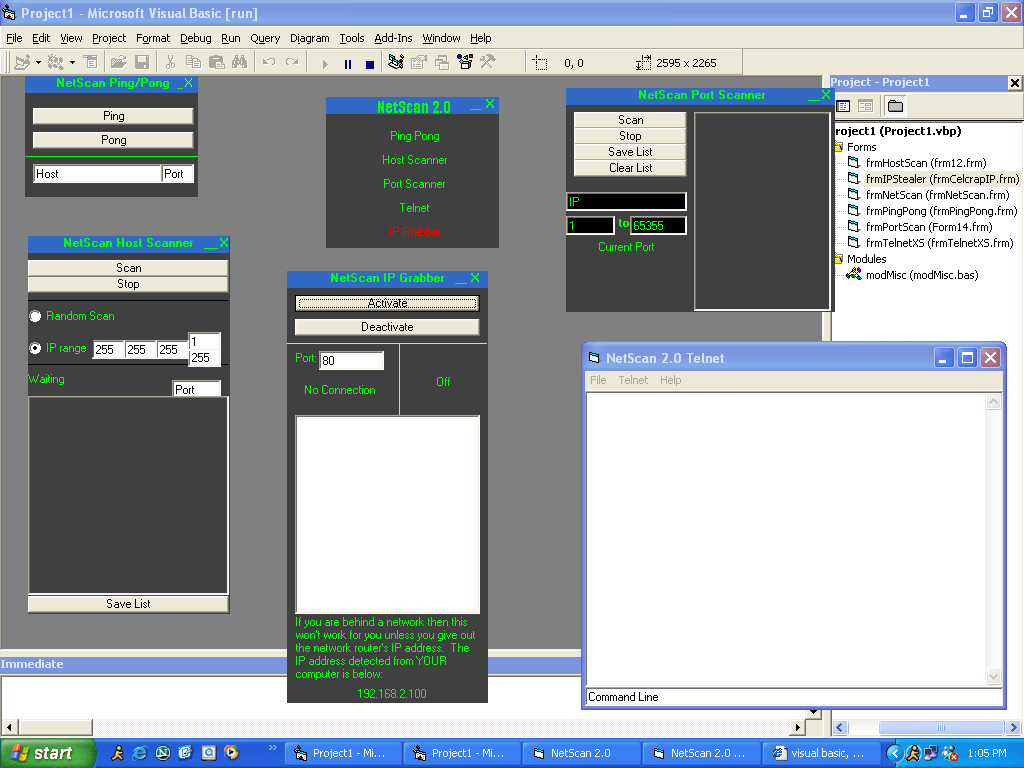Open the Project Explorer from the toolbar
This screenshot has height=768, width=1024.
pyautogui.click(x=396, y=63)
